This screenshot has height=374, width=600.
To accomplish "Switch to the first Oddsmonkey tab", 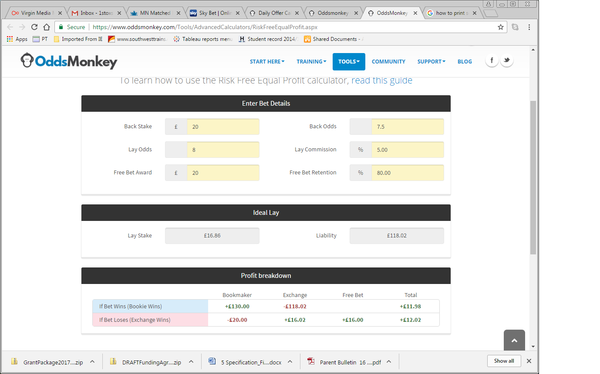I will point(332,13).
